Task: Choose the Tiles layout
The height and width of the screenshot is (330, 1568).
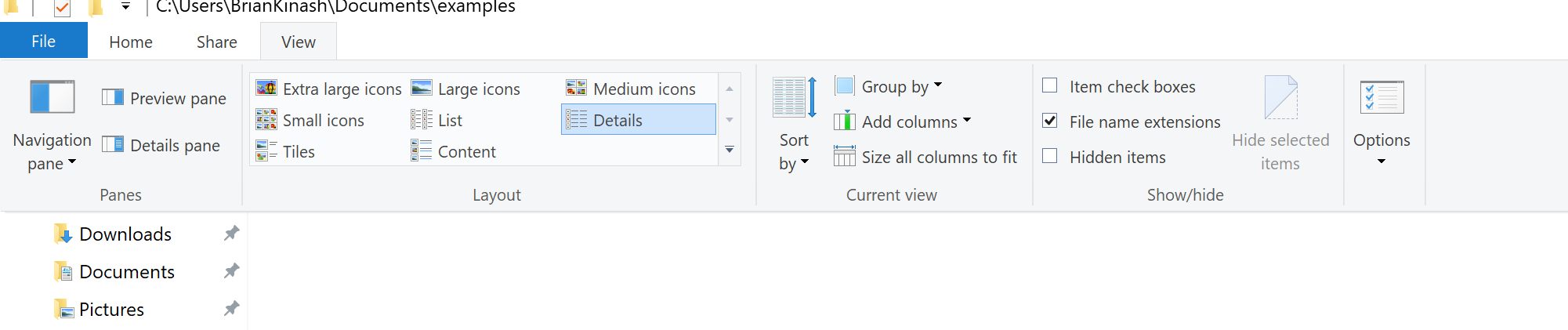Action: [x=285, y=151]
